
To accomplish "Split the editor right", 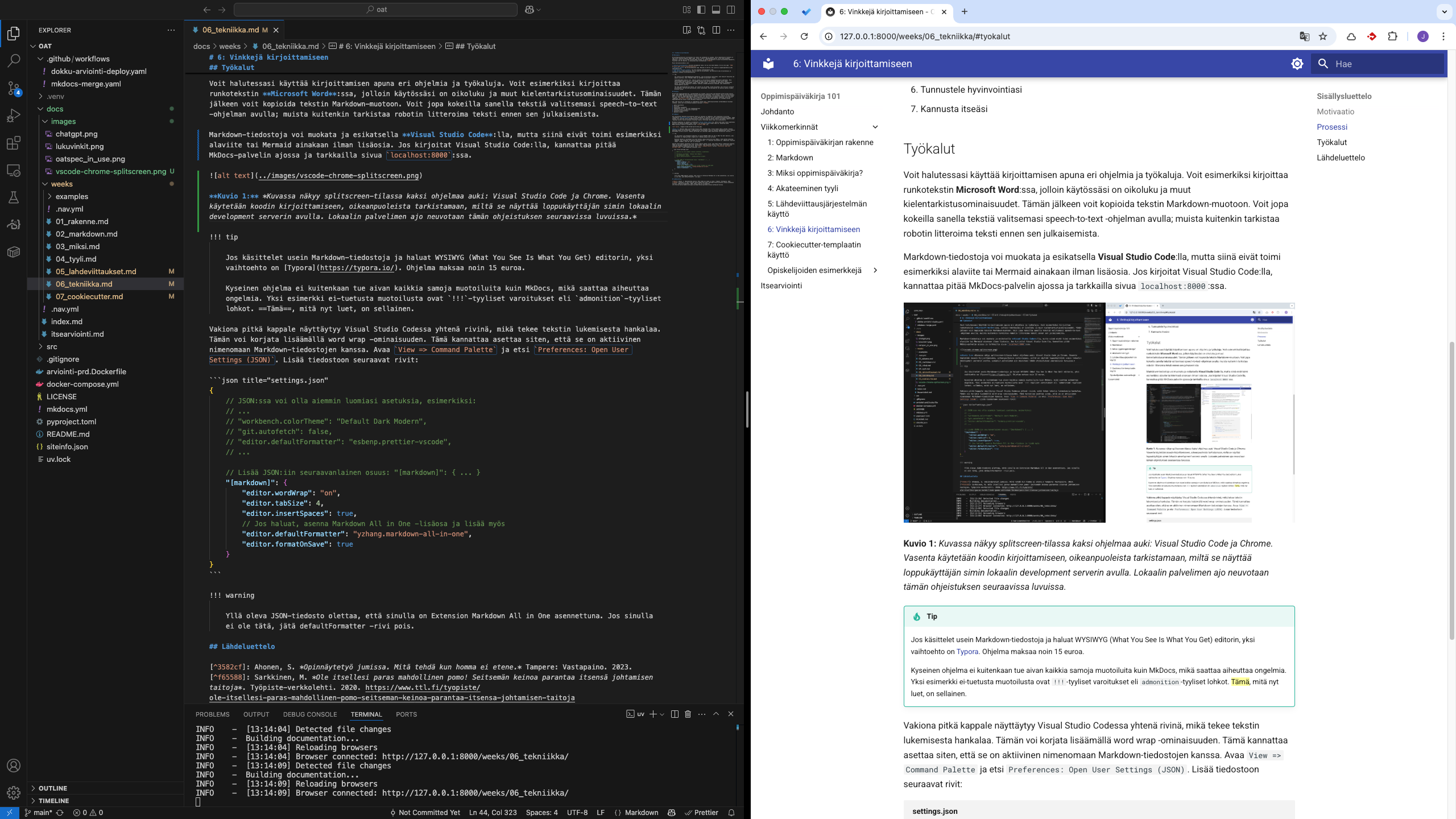I will (x=716, y=30).
